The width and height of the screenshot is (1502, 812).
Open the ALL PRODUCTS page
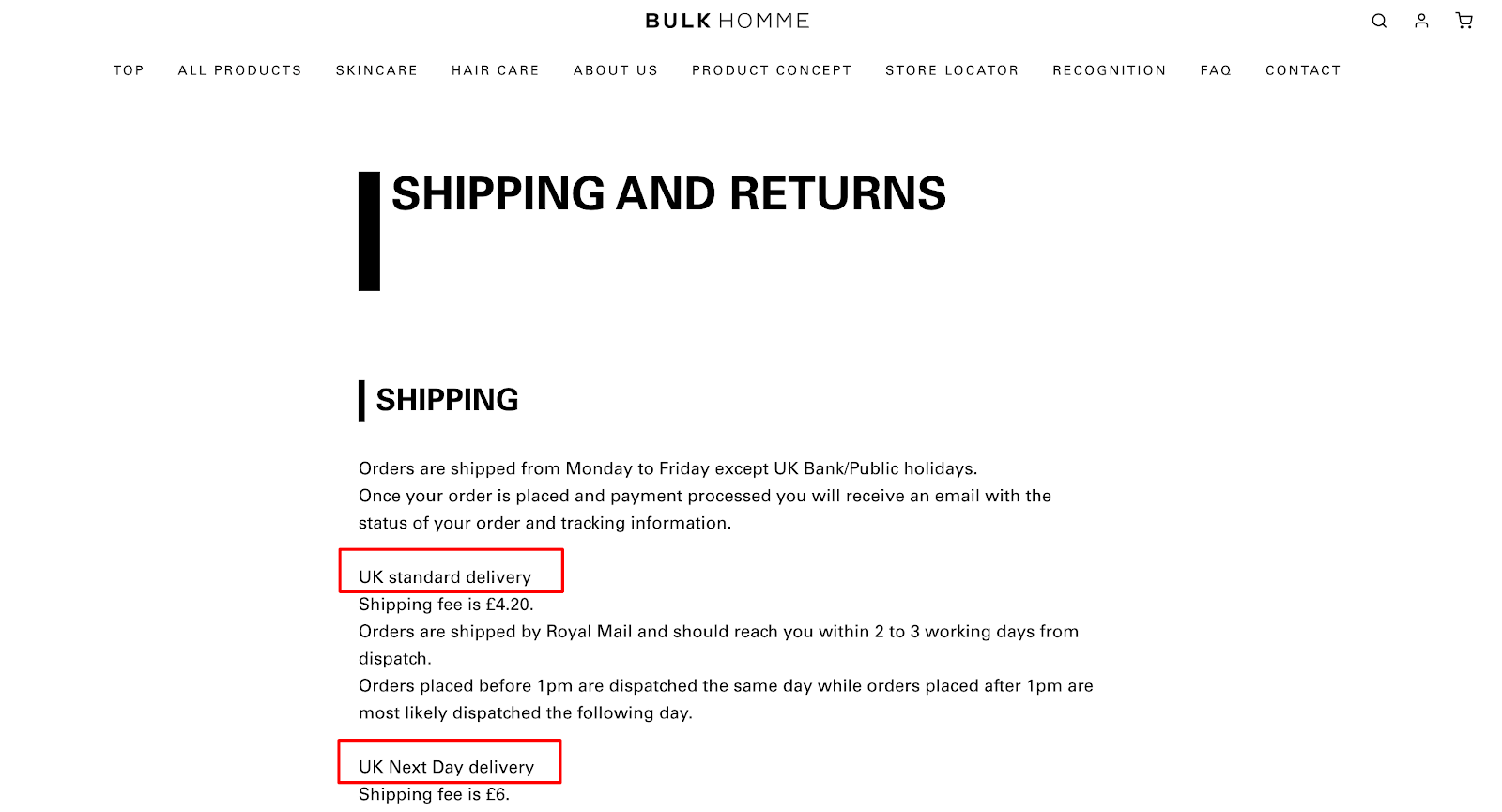[x=239, y=69]
